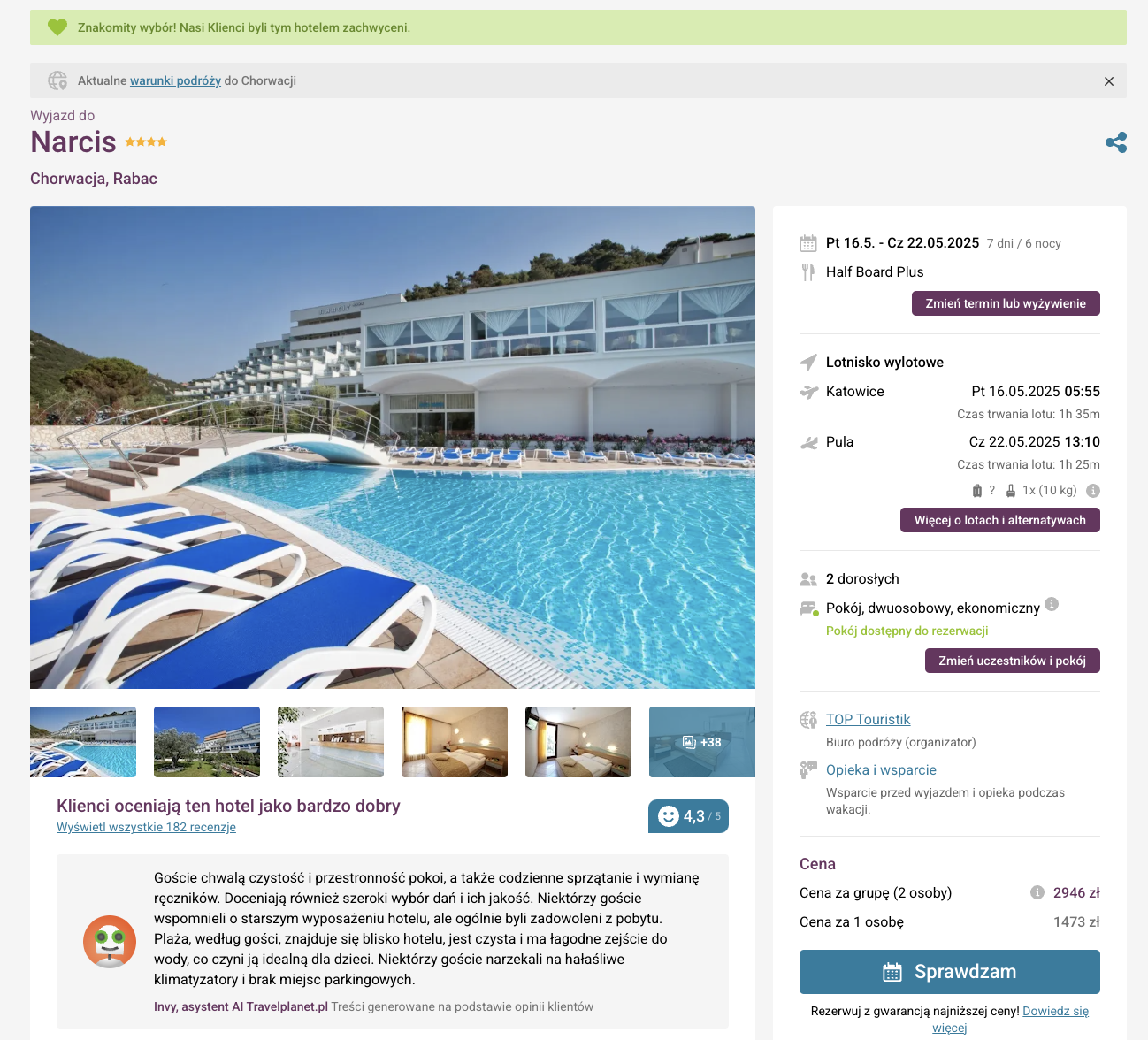
Task: Open Więcej o lotach i alternatywach
Action: [x=1000, y=520]
